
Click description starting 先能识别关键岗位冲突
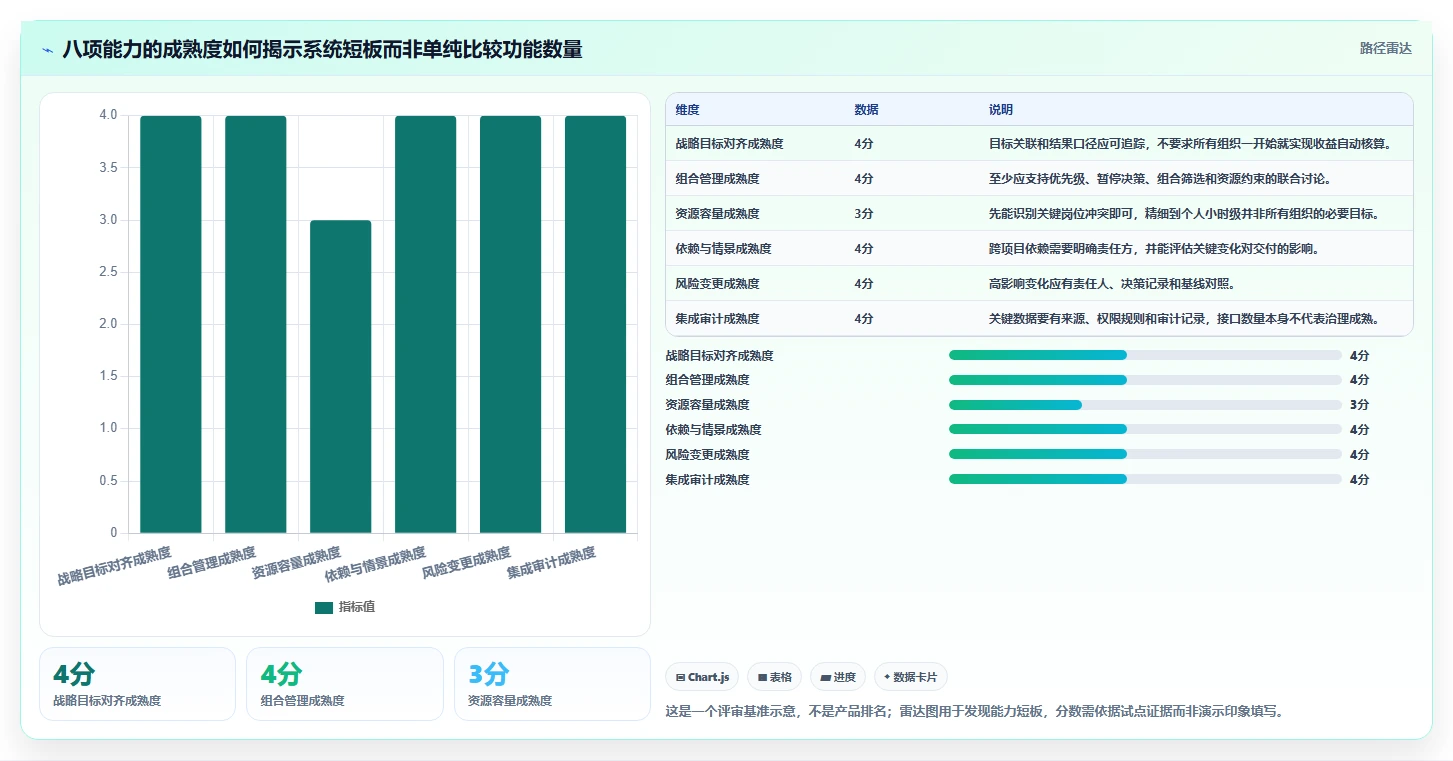1184,214
